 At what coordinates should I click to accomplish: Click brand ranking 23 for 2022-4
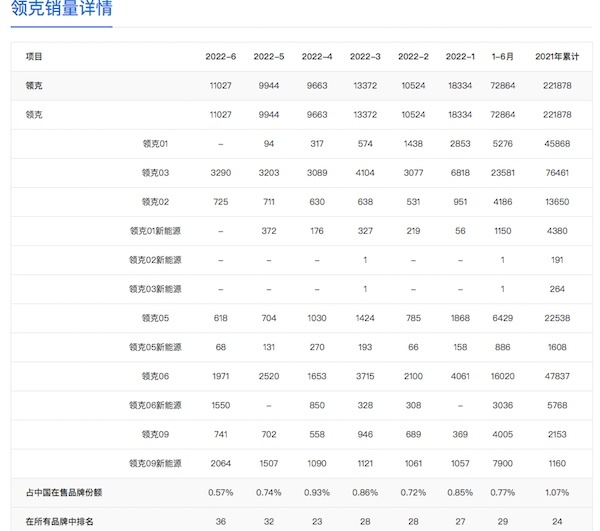pyautogui.click(x=317, y=522)
